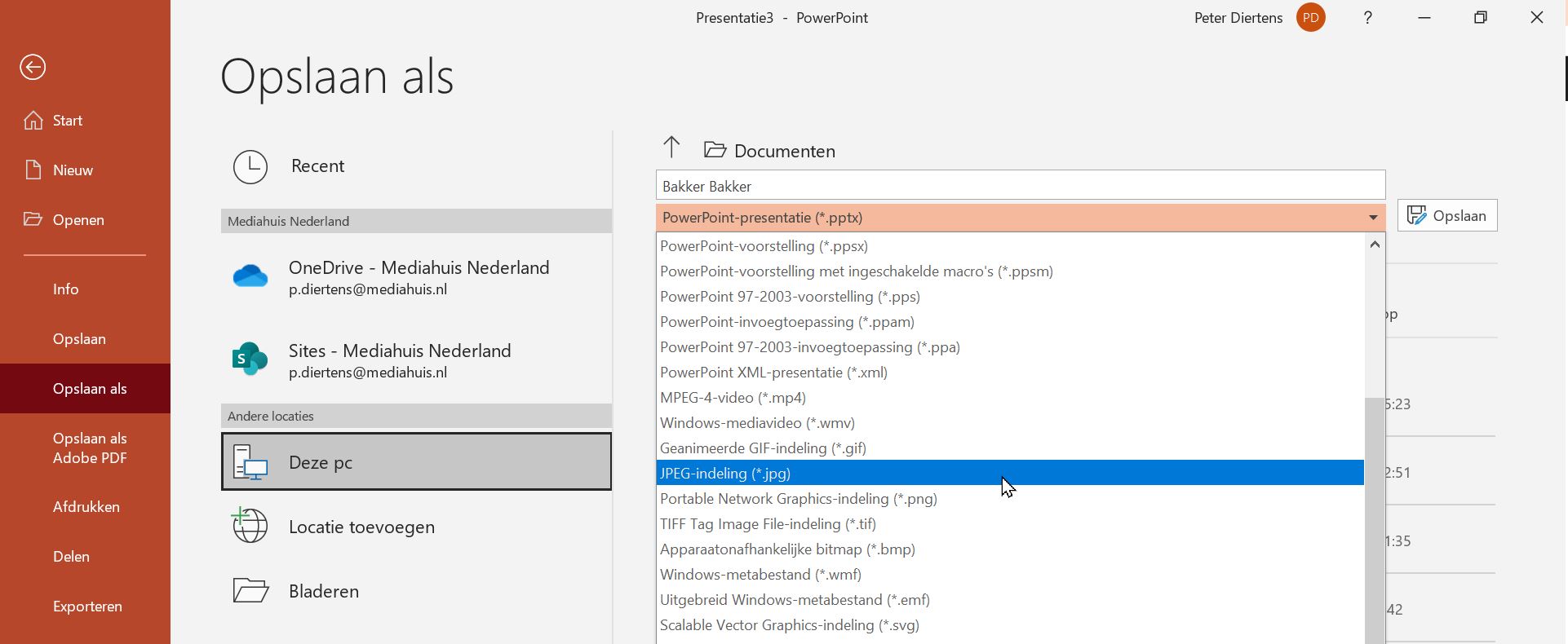
Task: Click the Locatie toevoegen globe icon
Action: [x=250, y=527]
